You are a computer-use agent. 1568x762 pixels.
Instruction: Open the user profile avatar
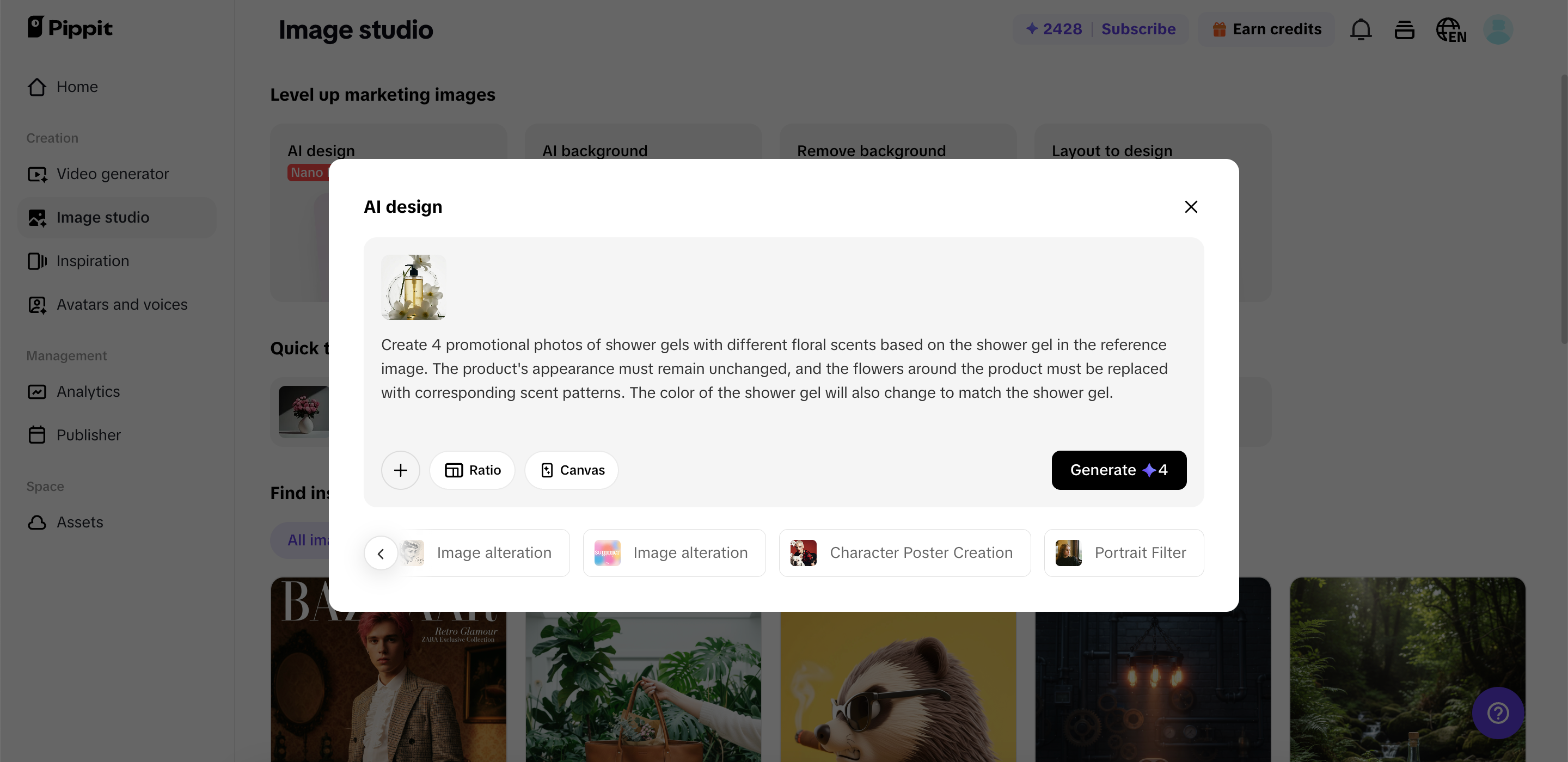pyautogui.click(x=1497, y=29)
